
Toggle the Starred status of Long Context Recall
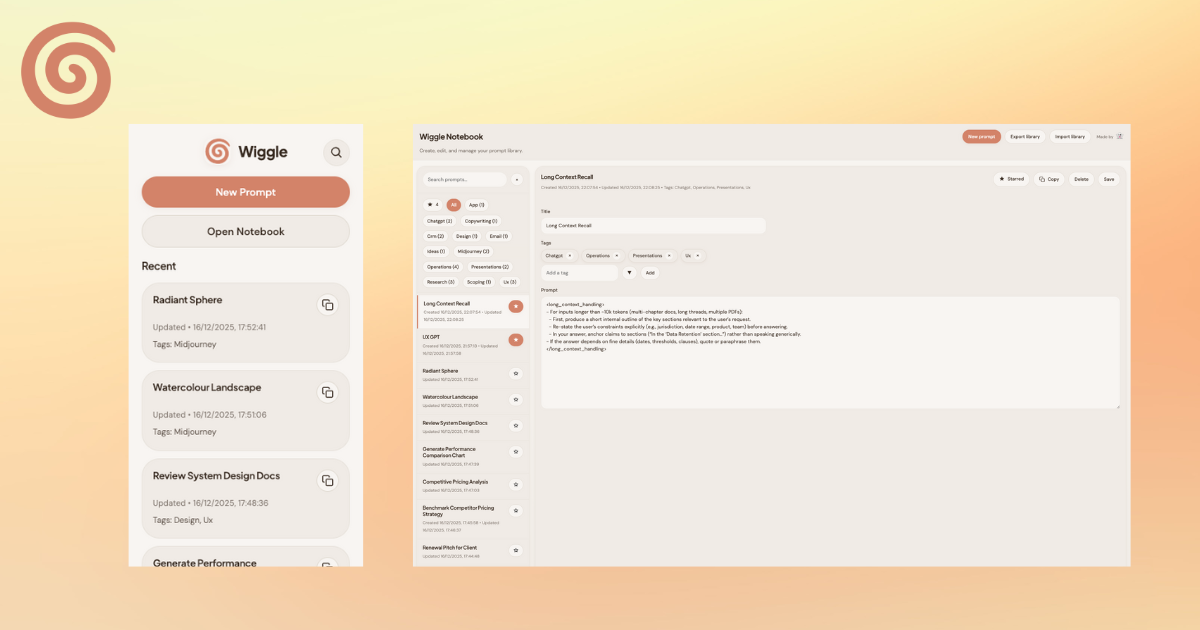coord(1013,179)
